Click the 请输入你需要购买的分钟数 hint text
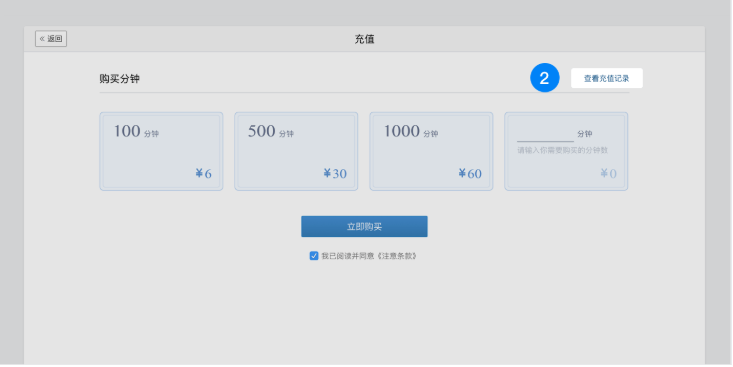The height and width of the screenshot is (367, 733). [562, 151]
